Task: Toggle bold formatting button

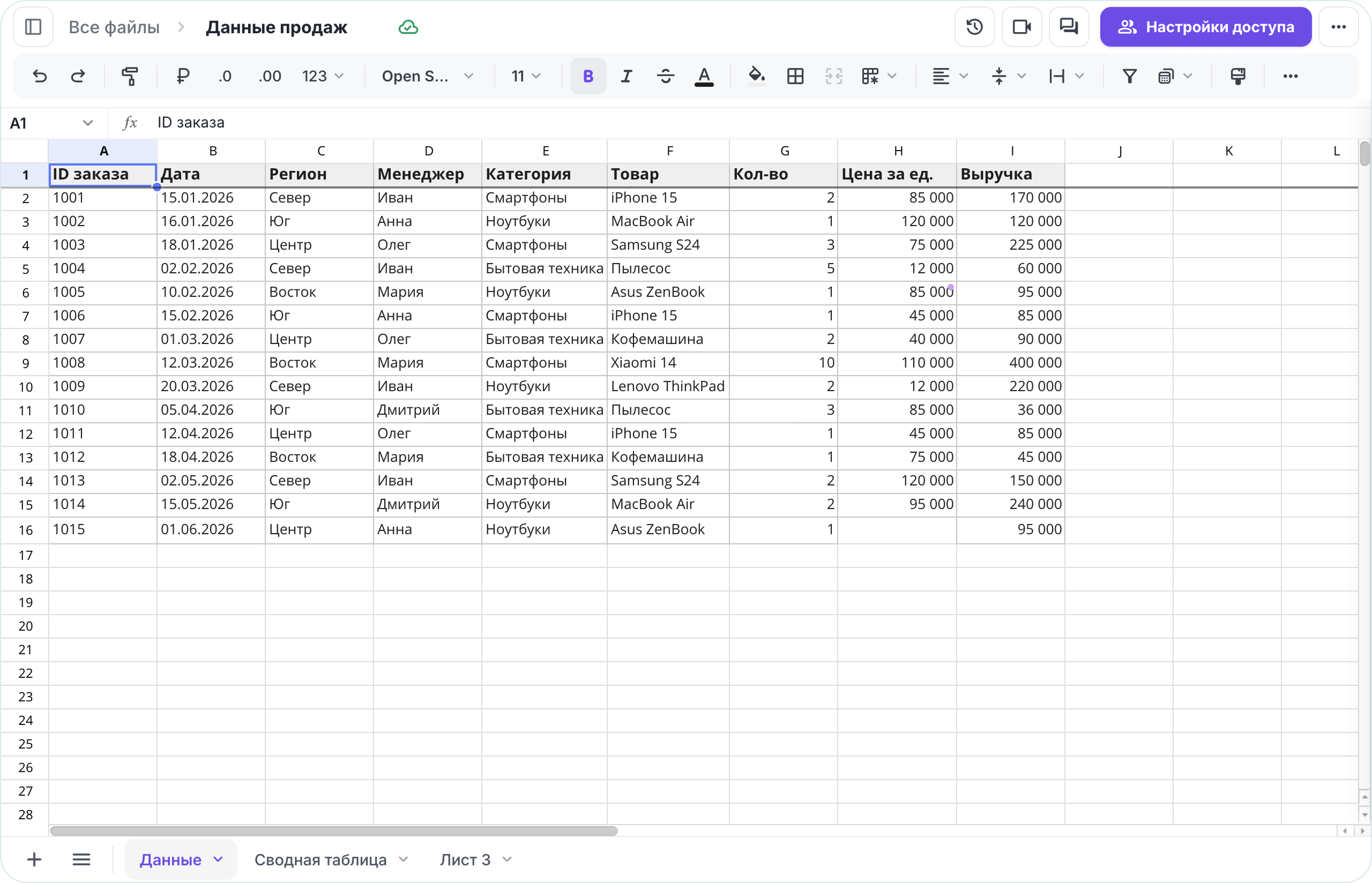Action: [588, 76]
